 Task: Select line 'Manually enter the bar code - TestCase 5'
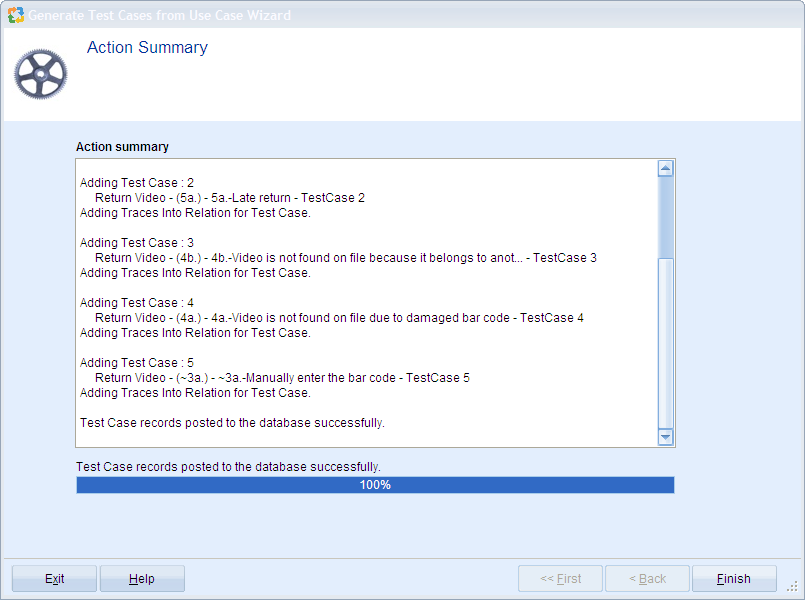point(282,378)
